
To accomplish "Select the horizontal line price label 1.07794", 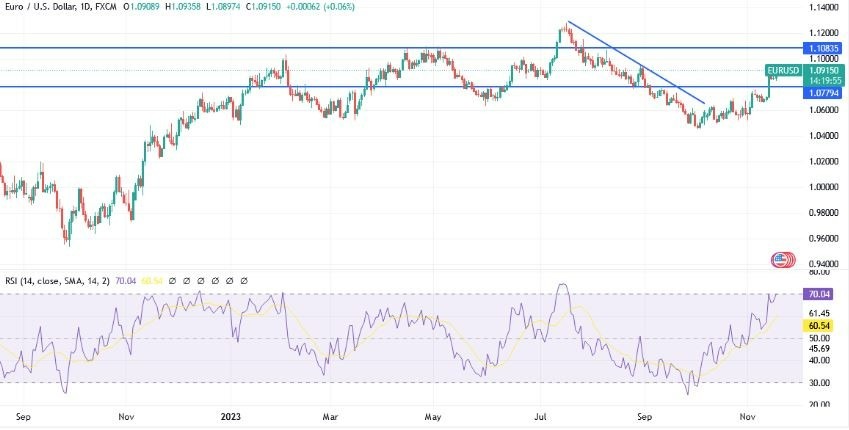I will 823,93.
